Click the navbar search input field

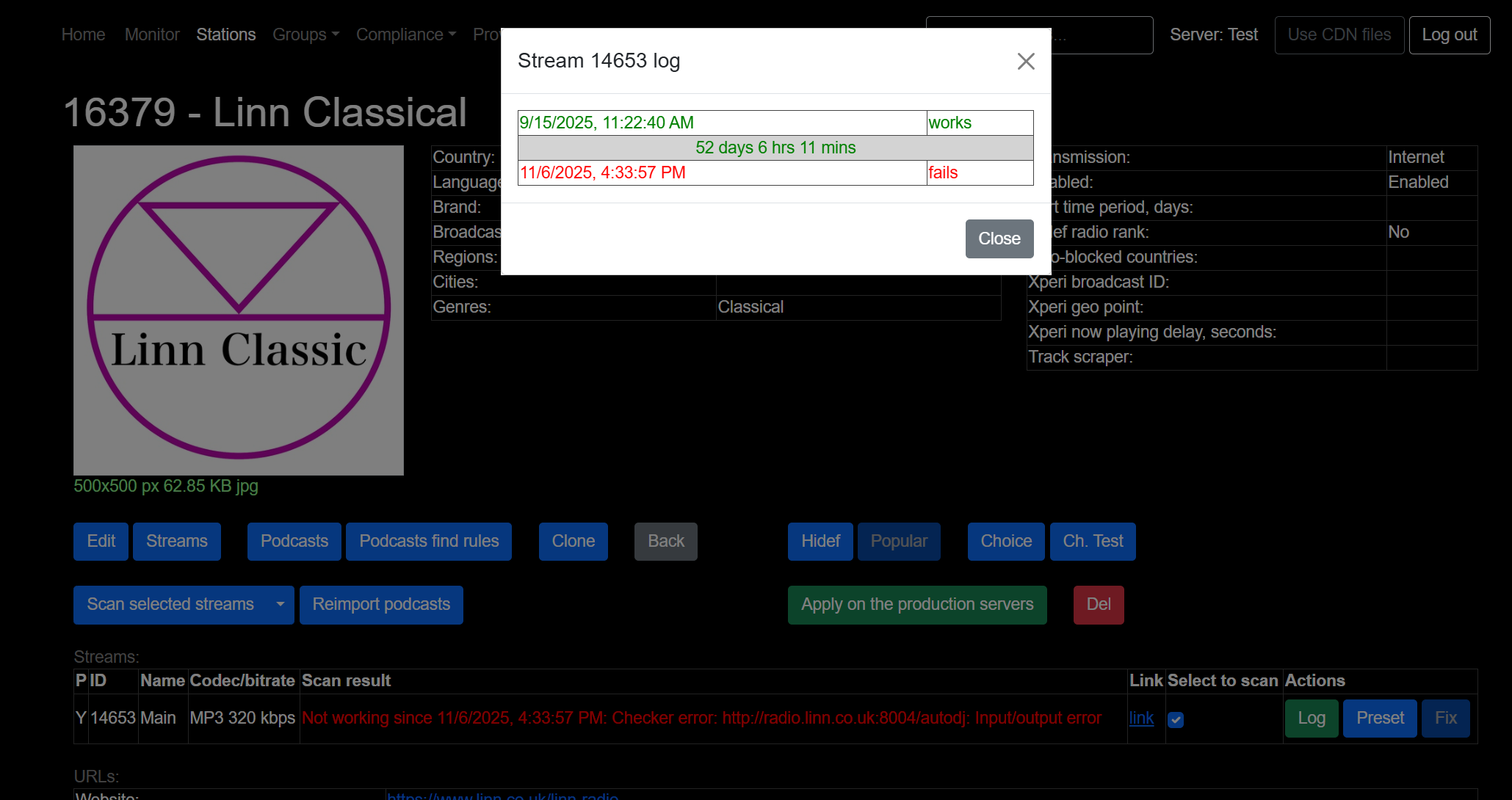(x=1102, y=34)
